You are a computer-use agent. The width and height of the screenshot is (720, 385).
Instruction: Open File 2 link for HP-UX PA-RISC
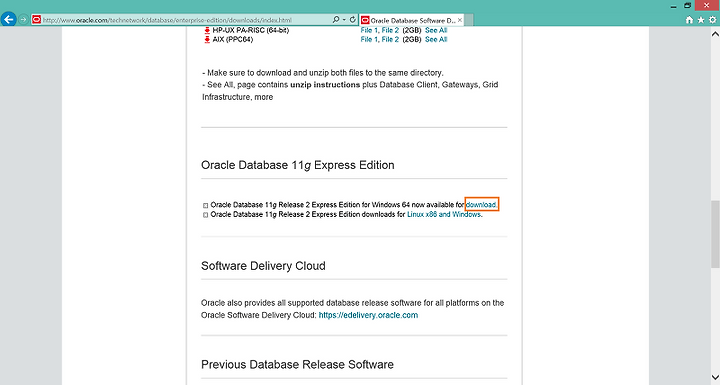coord(390,30)
